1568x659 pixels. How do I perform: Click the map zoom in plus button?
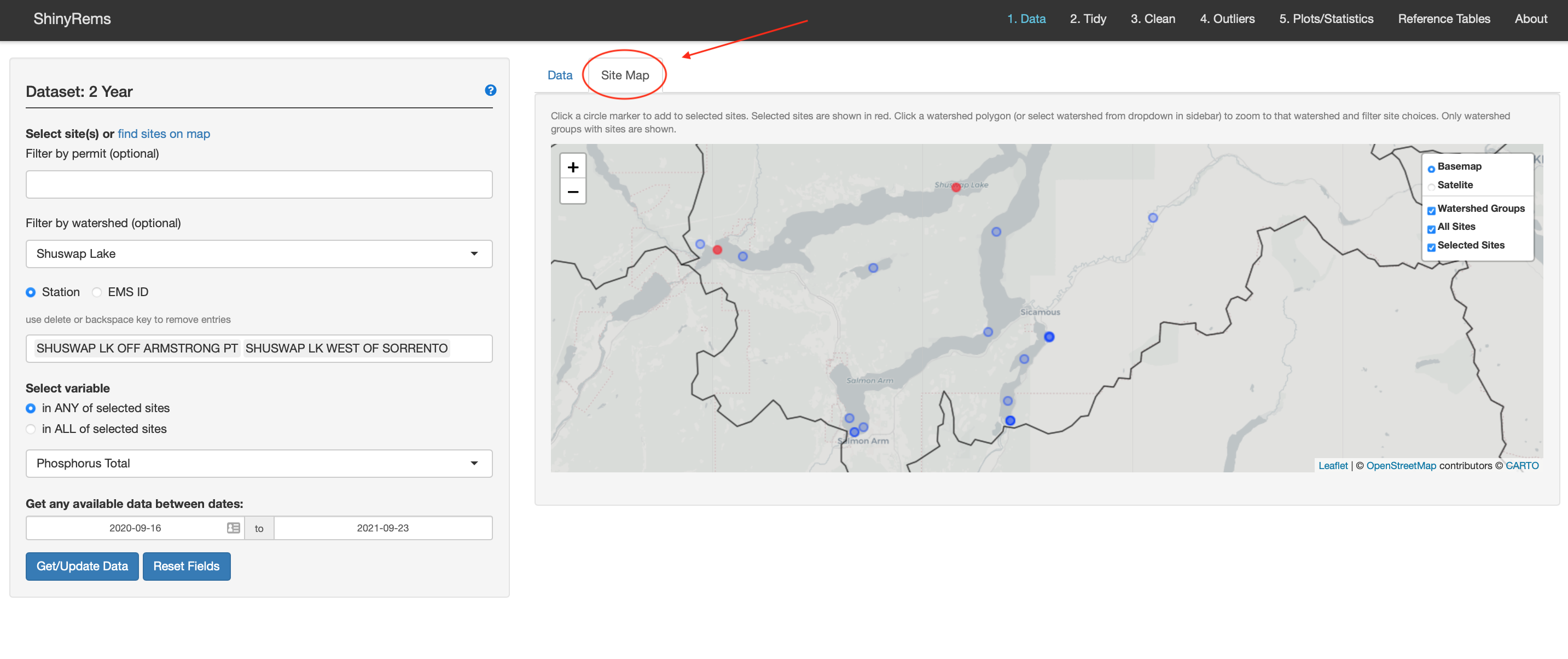click(x=572, y=167)
